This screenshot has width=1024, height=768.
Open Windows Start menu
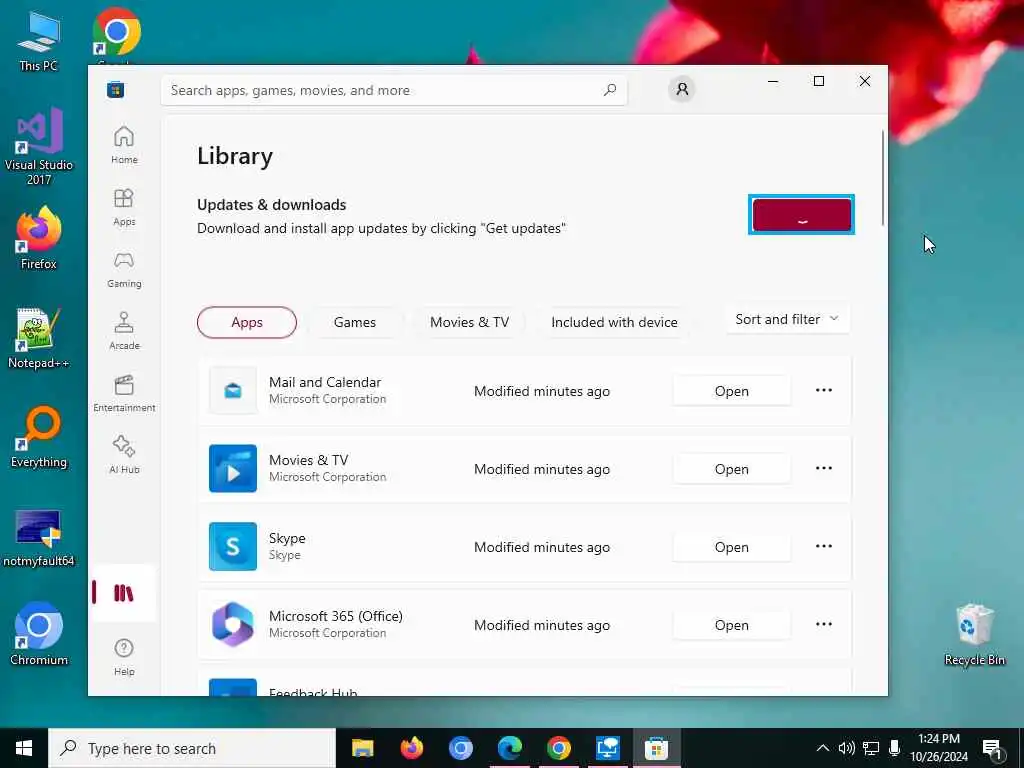(24, 748)
